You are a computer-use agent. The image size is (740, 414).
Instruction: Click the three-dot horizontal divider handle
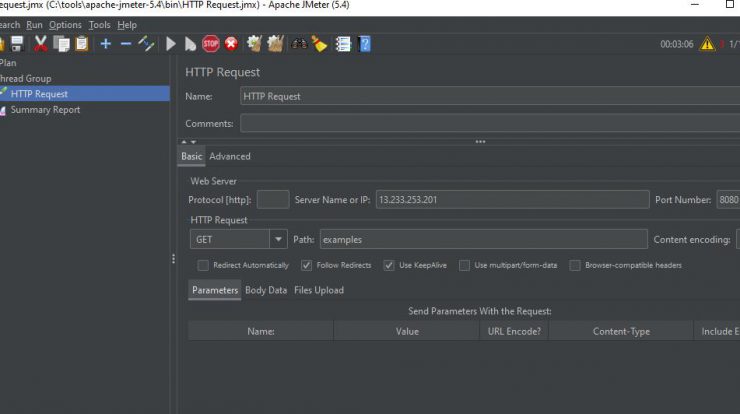[x=480, y=141]
